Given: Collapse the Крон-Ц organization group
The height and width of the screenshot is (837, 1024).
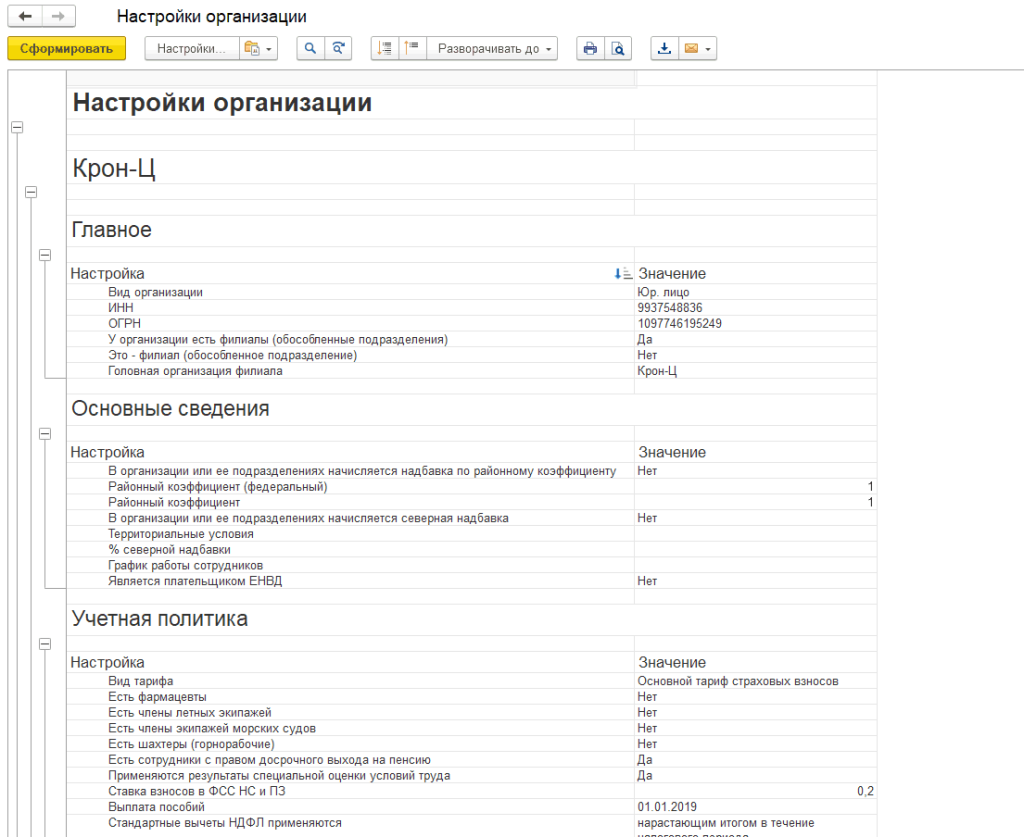Looking at the screenshot, I should (x=30, y=192).
